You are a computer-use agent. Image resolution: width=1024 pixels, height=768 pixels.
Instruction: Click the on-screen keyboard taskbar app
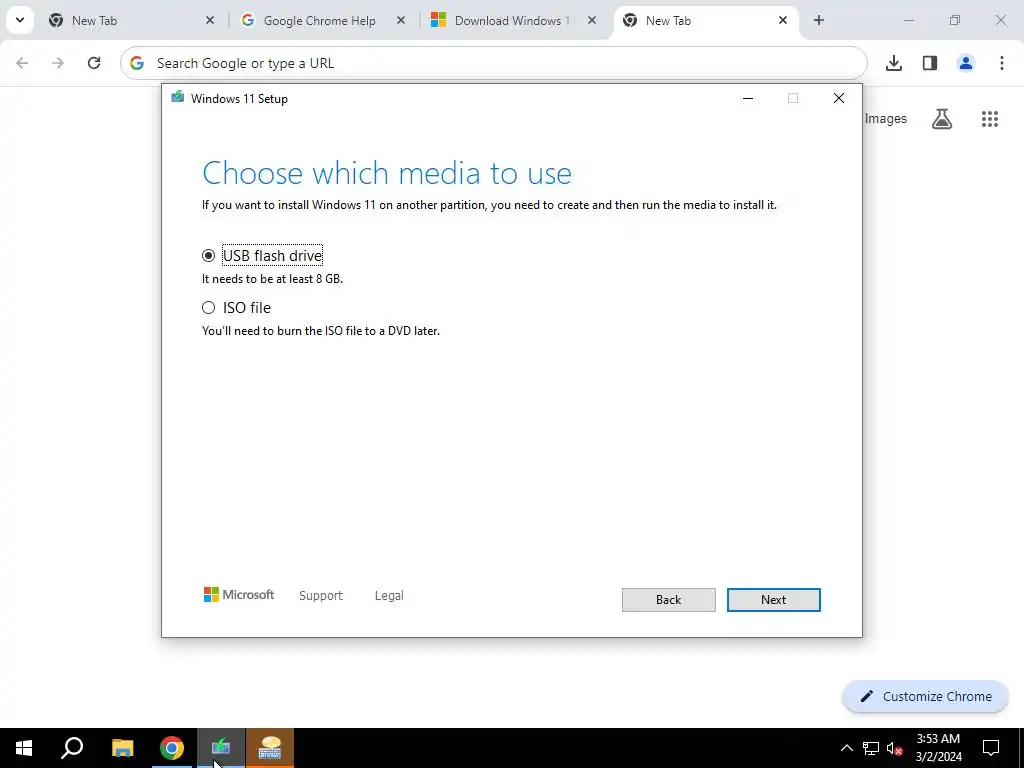click(x=270, y=748)
